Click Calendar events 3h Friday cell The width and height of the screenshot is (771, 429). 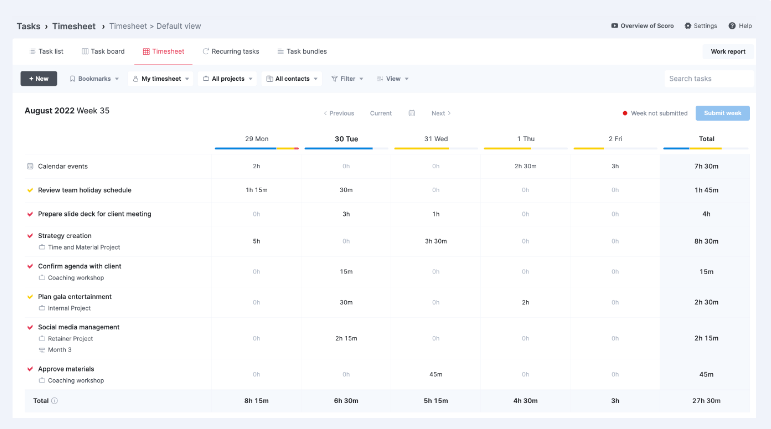point(615,166)
